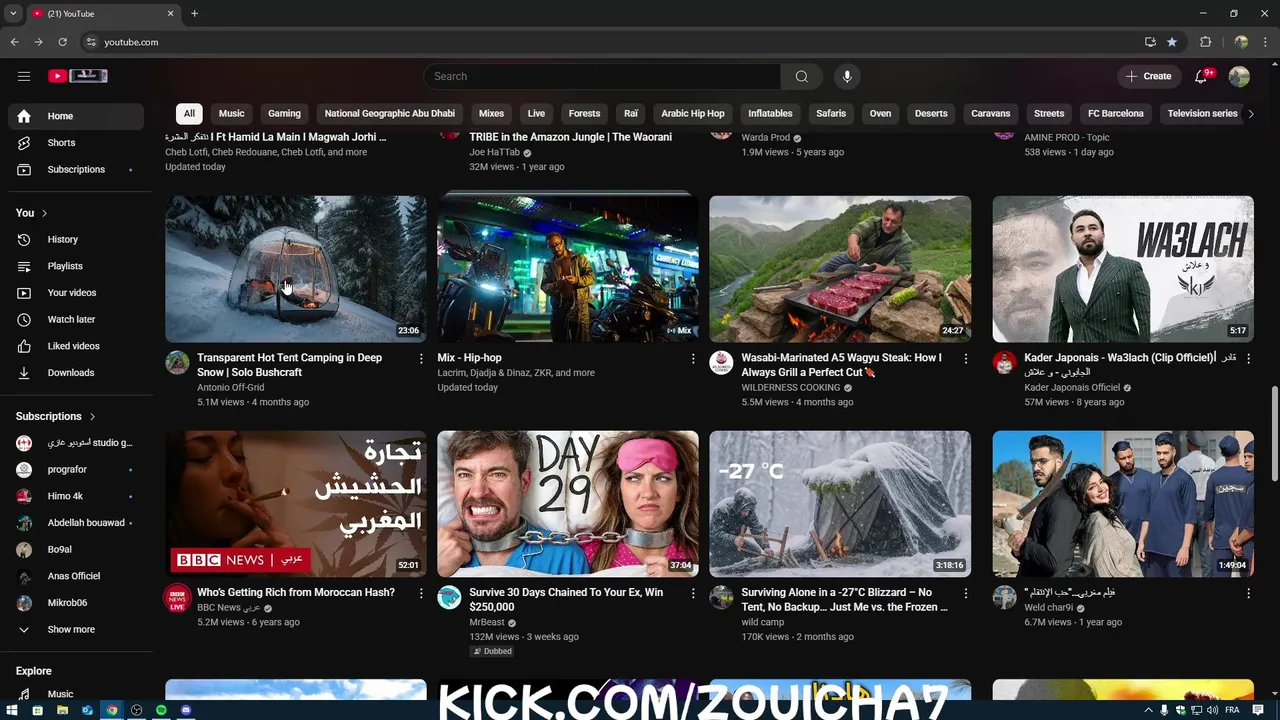Open Discord from taskbar
Image resolution: width=1280 pixels, height=720 pixels.
(186, 710)
